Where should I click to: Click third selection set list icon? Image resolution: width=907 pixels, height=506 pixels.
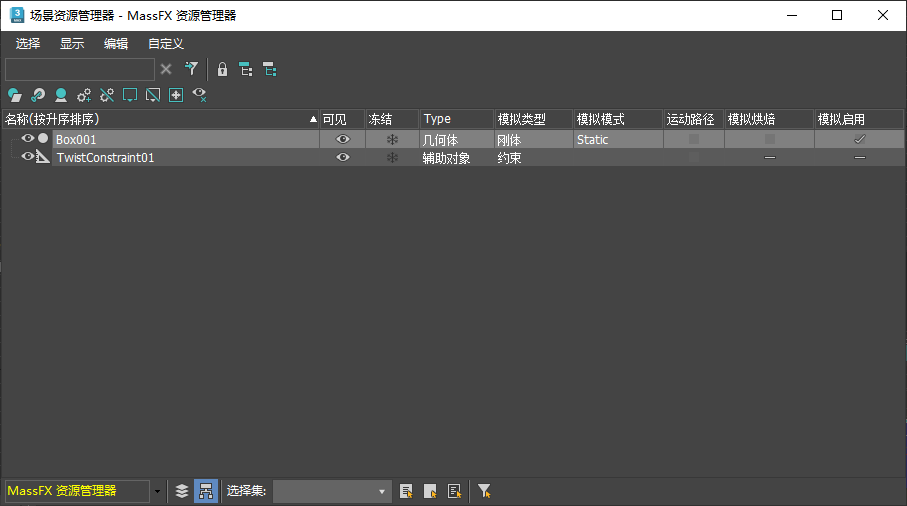[455, 491]
